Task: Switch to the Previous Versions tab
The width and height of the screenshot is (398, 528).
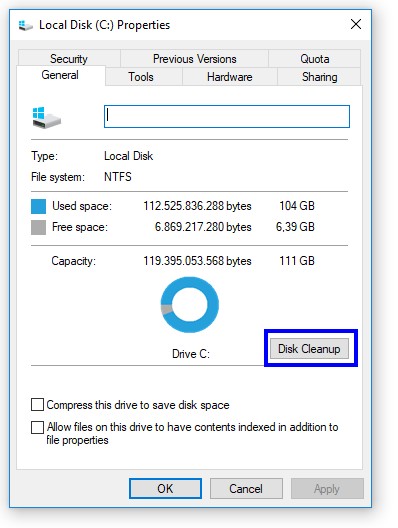Action: (x=194, y=59)
